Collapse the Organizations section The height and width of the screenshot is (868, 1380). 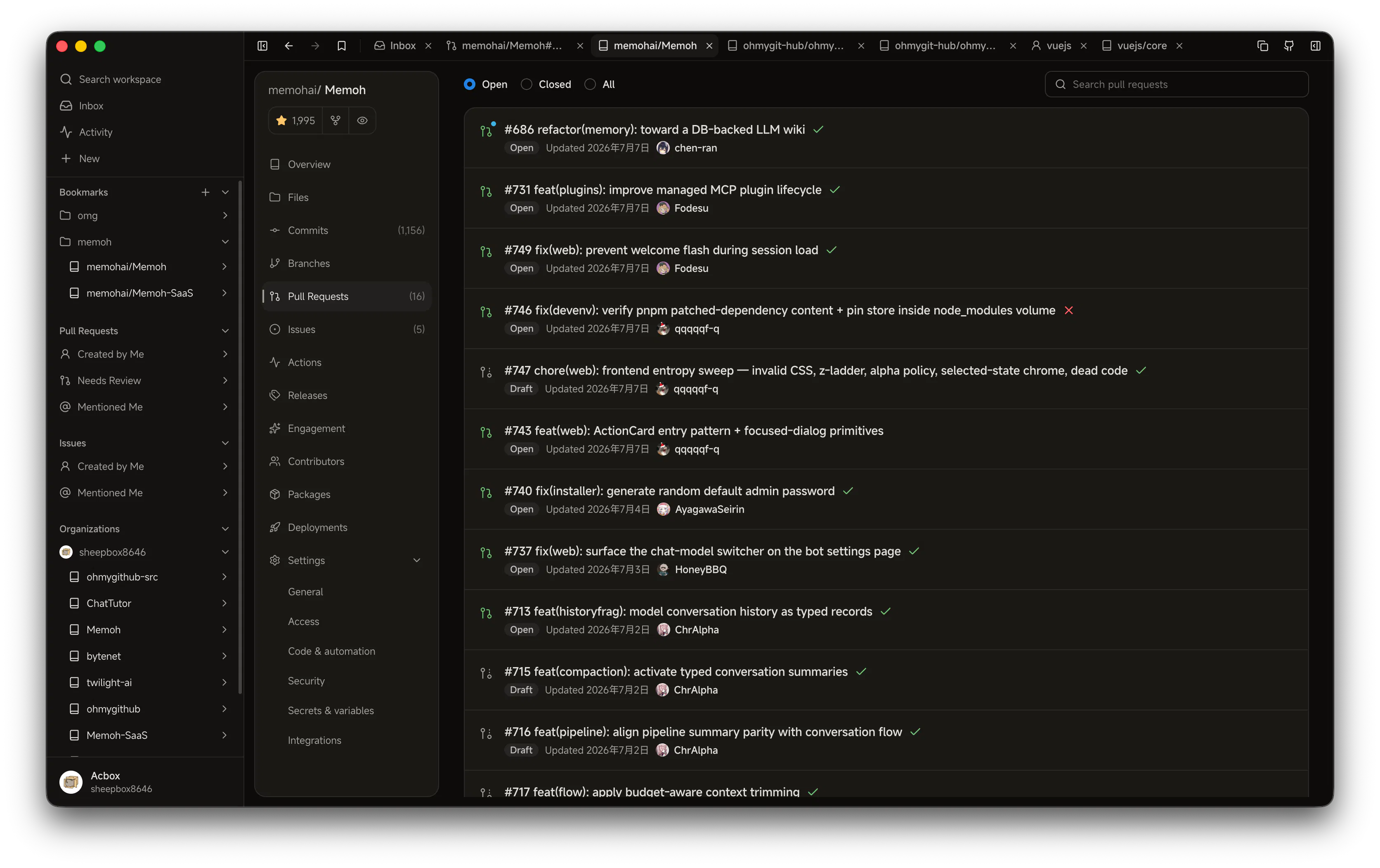pos(225,529)
